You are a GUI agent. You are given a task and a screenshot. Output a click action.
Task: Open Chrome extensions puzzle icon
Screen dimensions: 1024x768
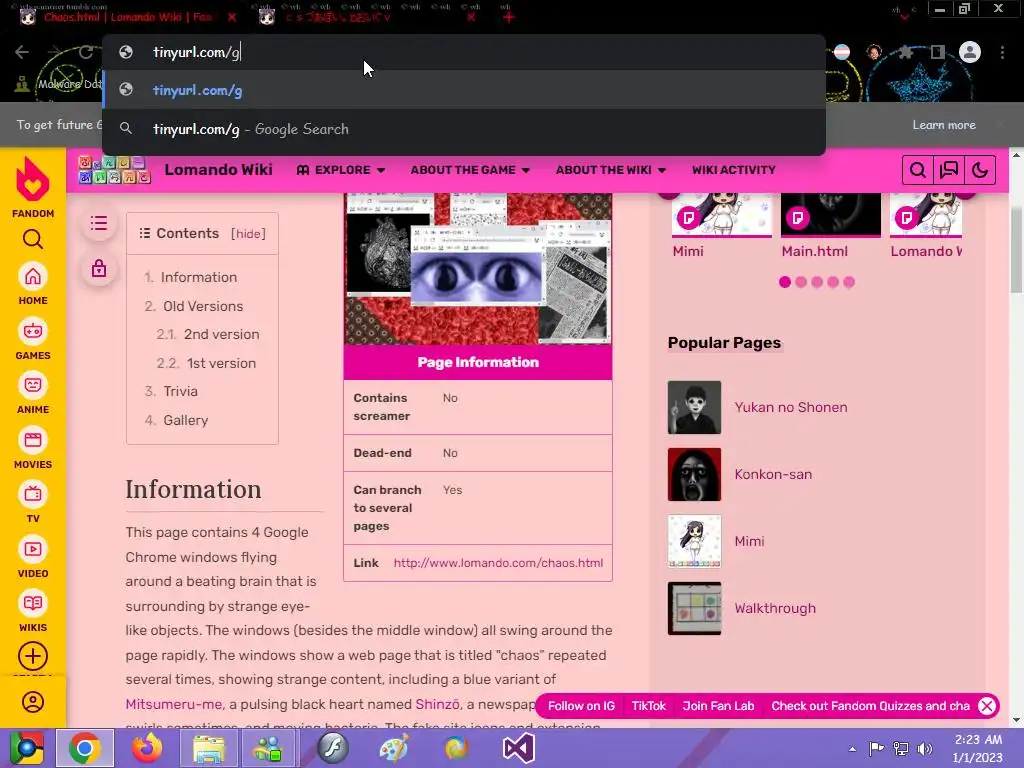tap(905, 52)
